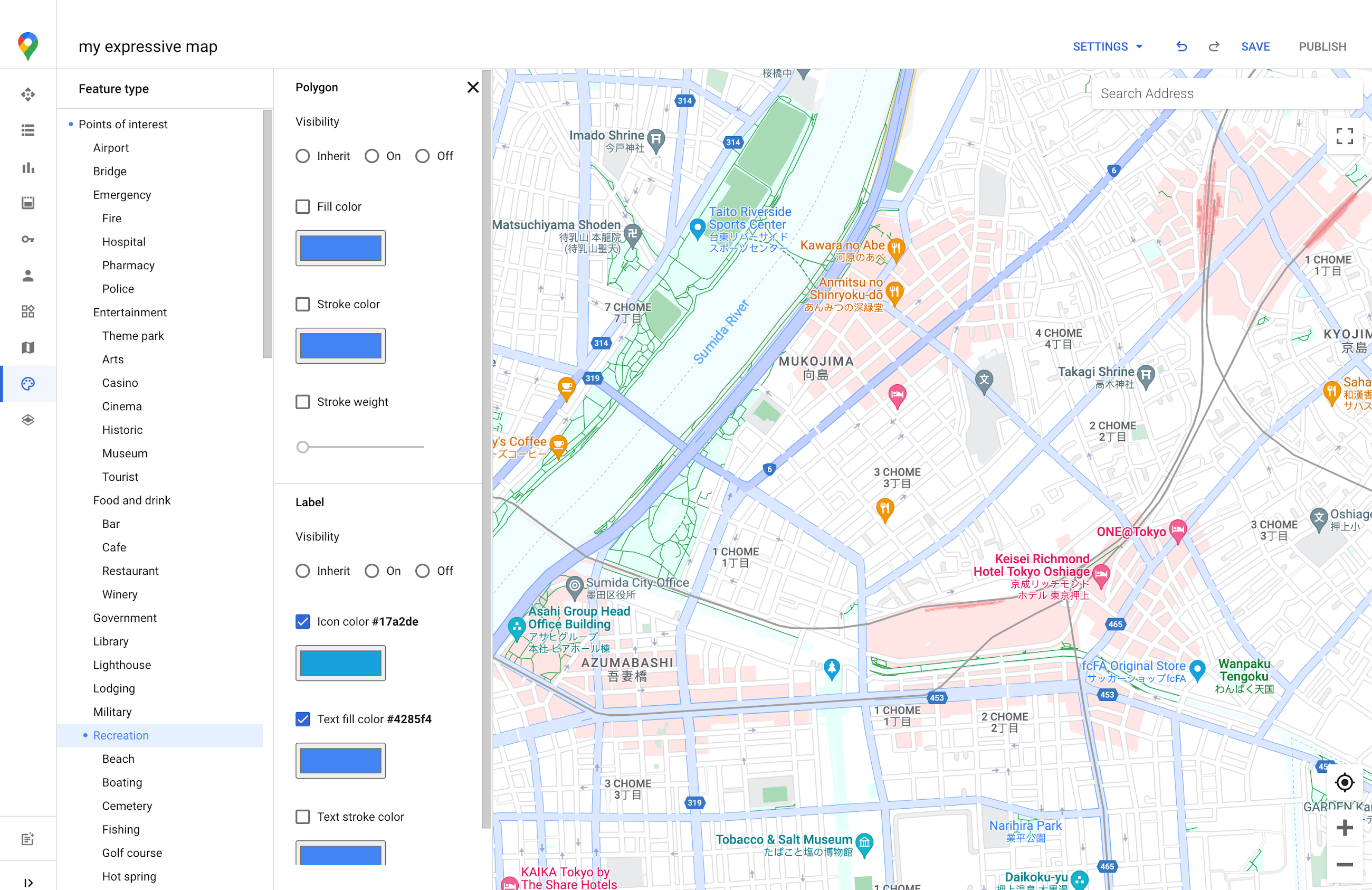The height and width of the screenshot is (890, 1372).
Task: Expand the sidebar with the arrow icon
Action: pos(27,883)
